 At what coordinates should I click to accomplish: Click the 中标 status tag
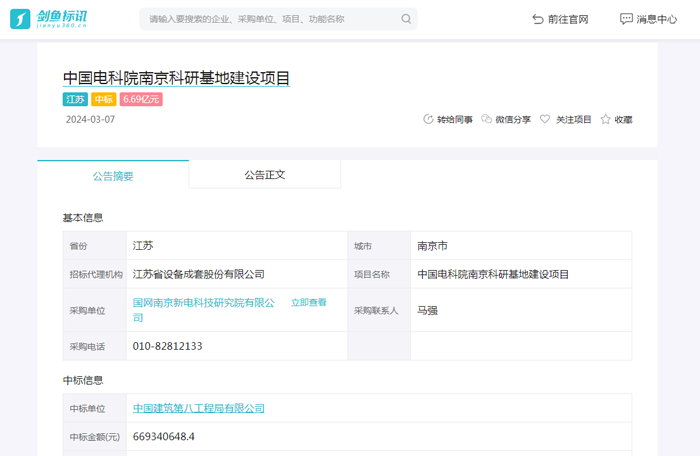coord(104,99)
